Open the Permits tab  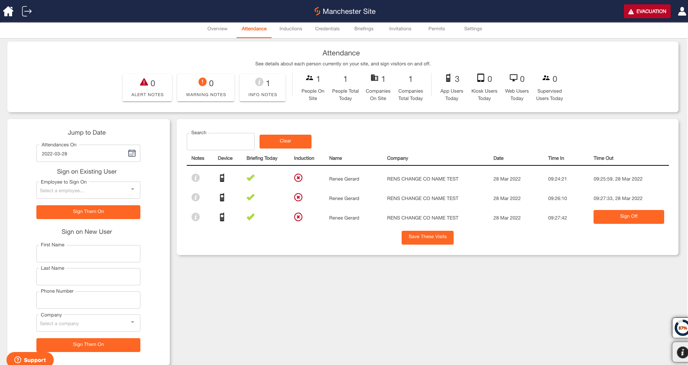[437, 29]
